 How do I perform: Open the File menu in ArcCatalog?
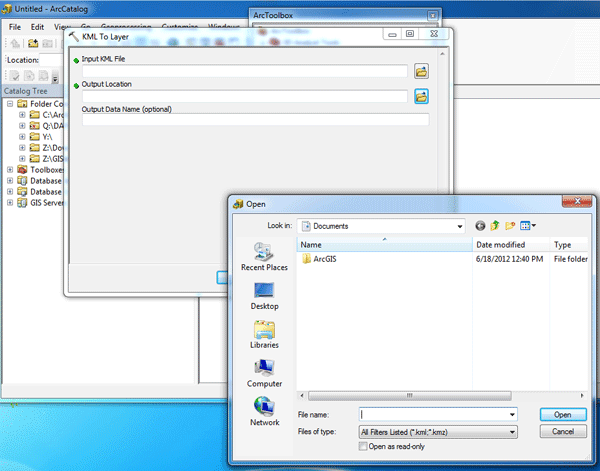pyautogui.click(x=15, y=25)
